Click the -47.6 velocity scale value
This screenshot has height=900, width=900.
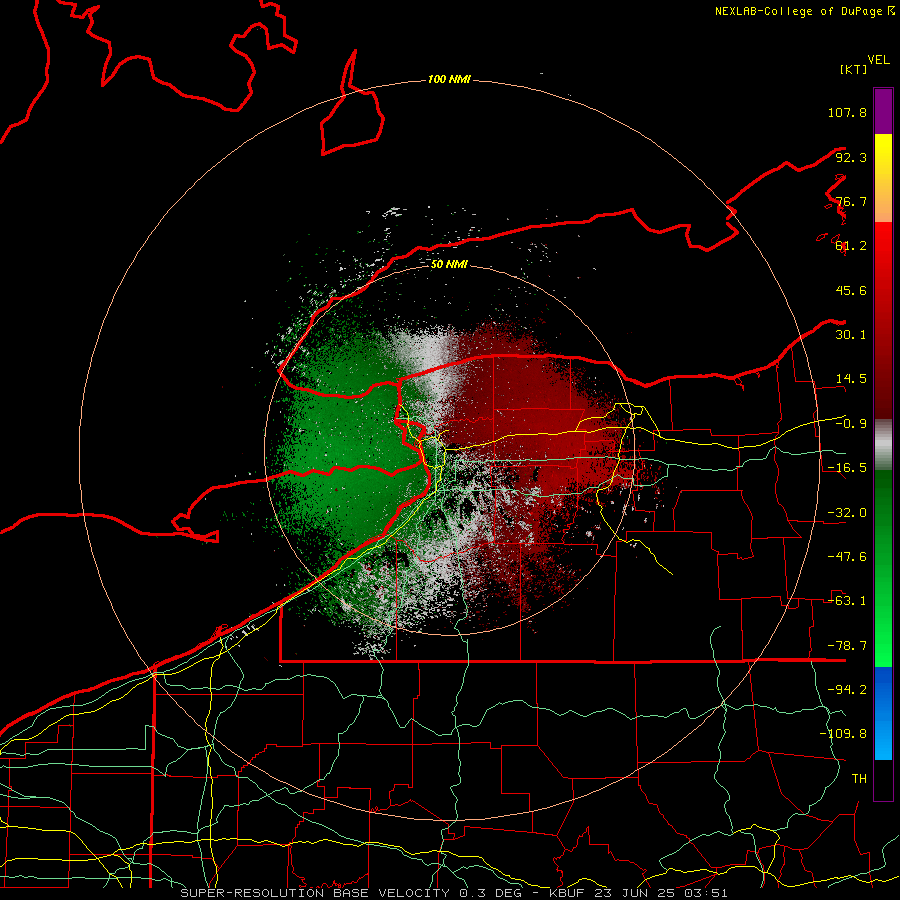tap(847, 557)
